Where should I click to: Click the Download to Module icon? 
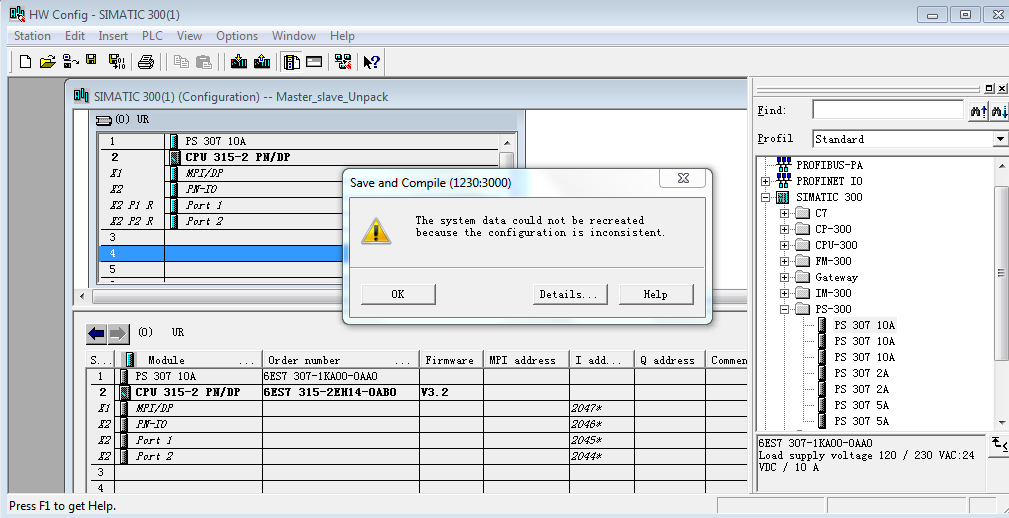pyautogui.click(x=239, y=62)
